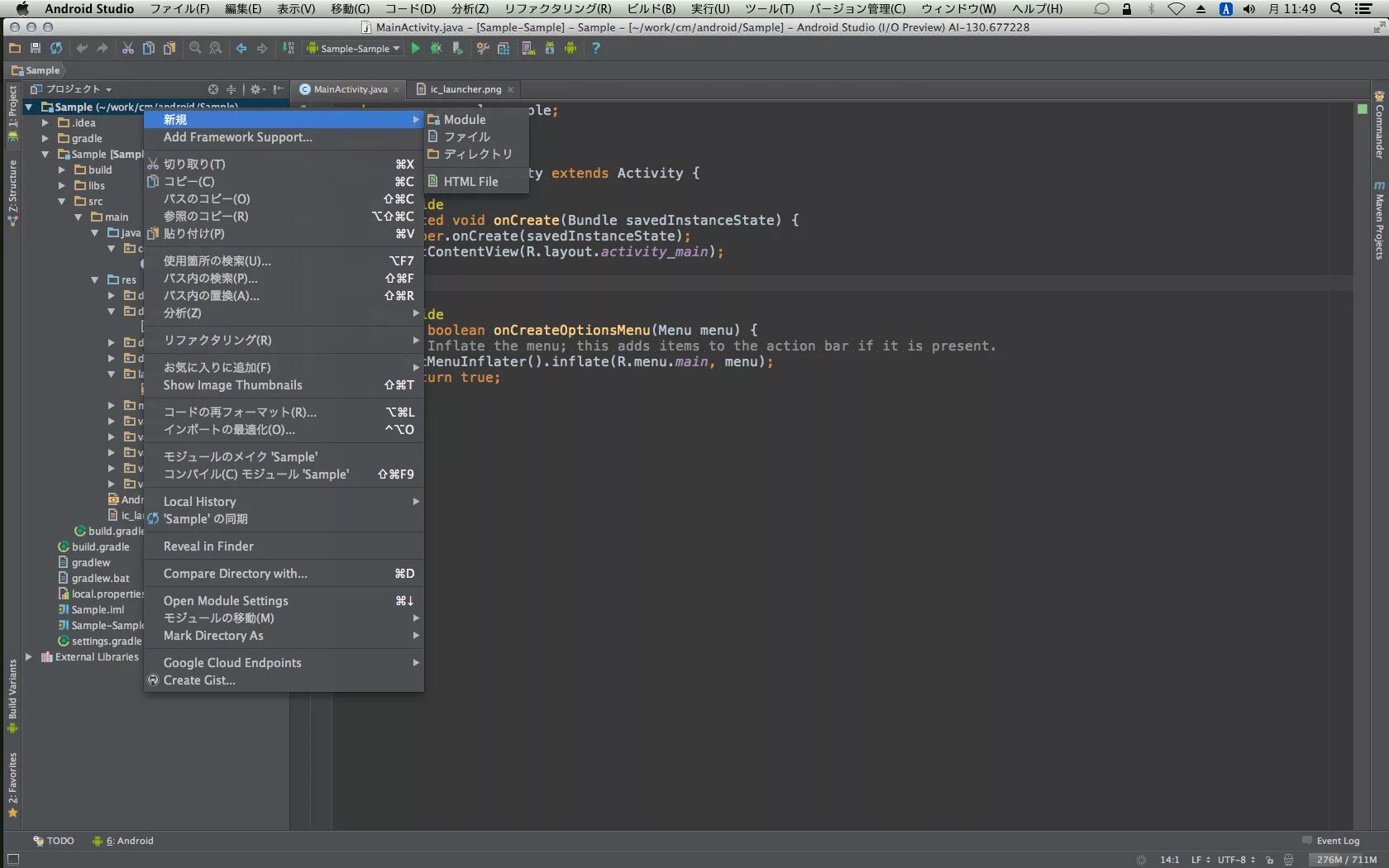Viewport: 1389px width, 868px height.
Task: Open Spotlight search in menu bar
Action: [1335, 9]
